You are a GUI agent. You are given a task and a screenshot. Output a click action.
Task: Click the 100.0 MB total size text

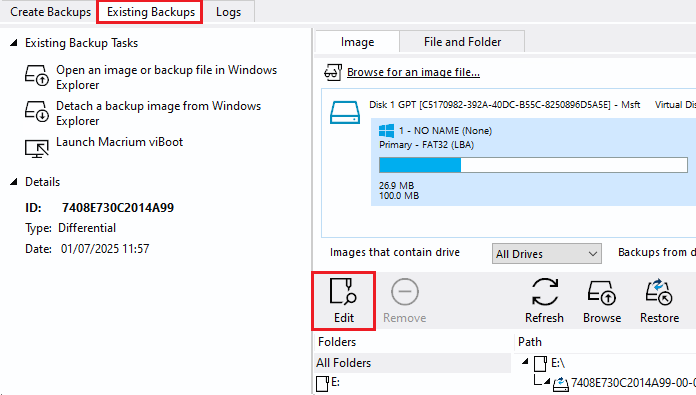click(x=399, y=196)
